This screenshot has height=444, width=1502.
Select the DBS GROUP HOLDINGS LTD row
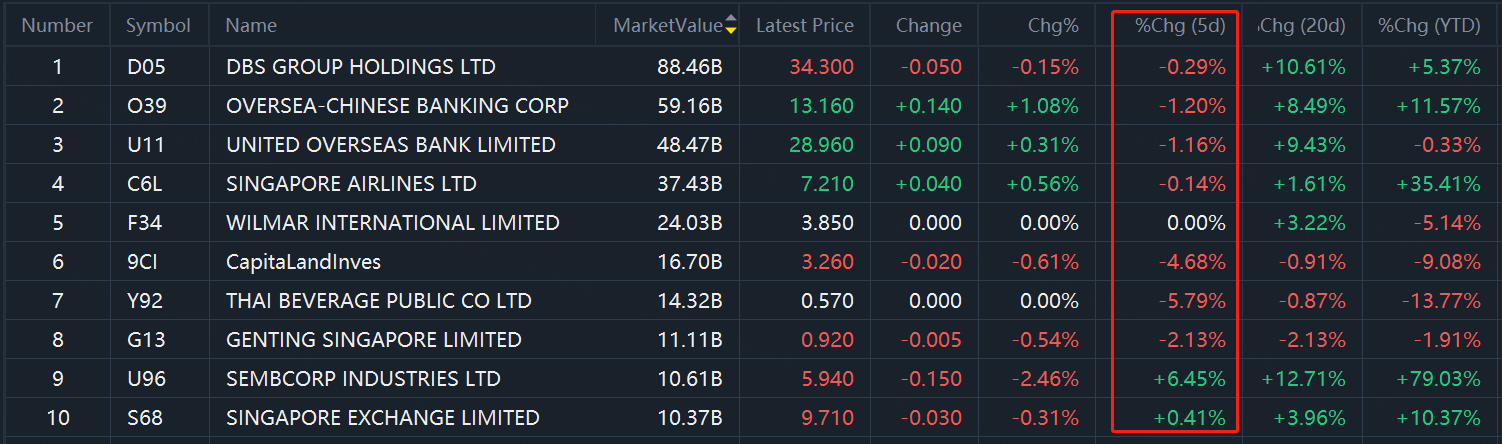tap(751, 67)
